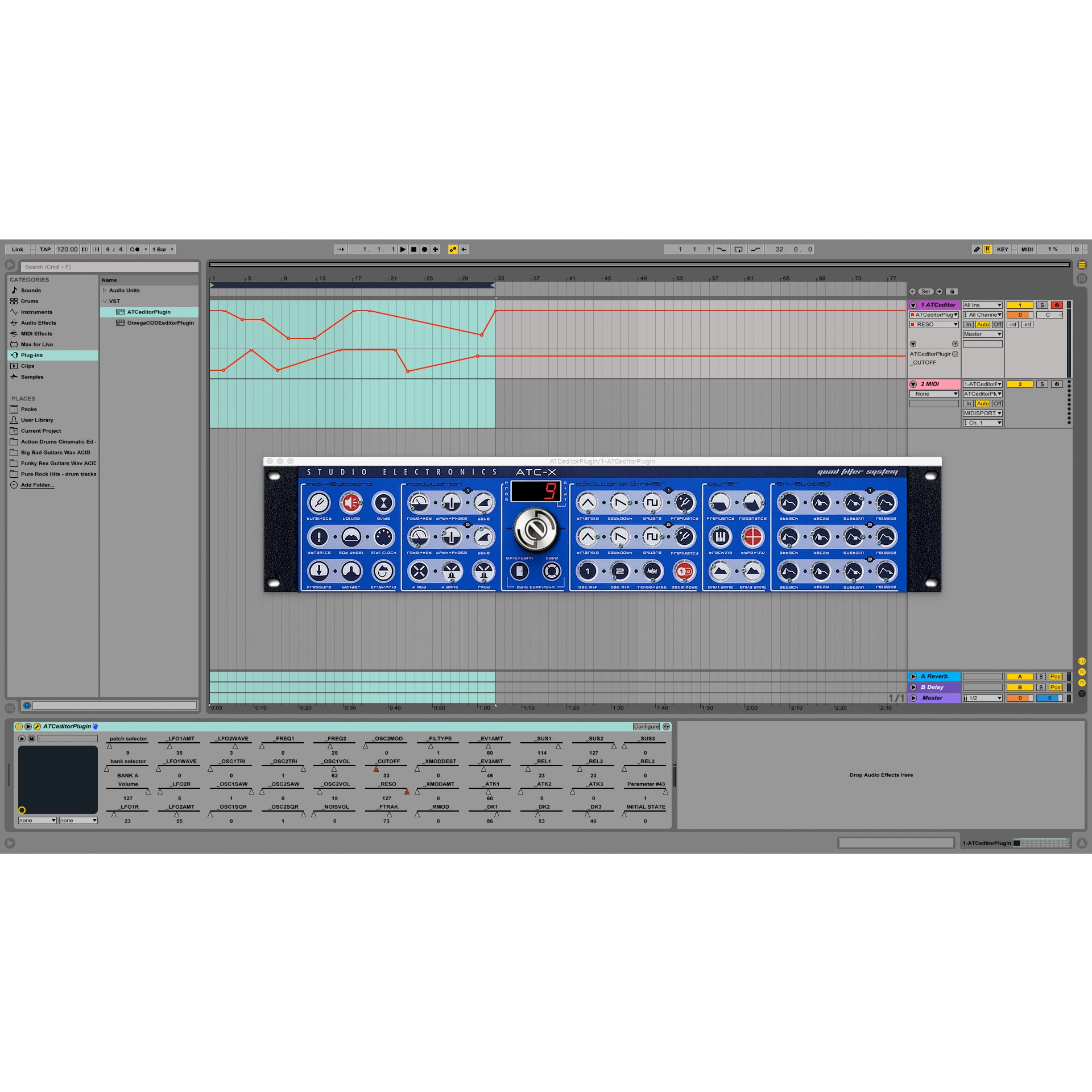The image size is (1092, 1092).
Task: Click the global Record button
Action: click(424, 249)
